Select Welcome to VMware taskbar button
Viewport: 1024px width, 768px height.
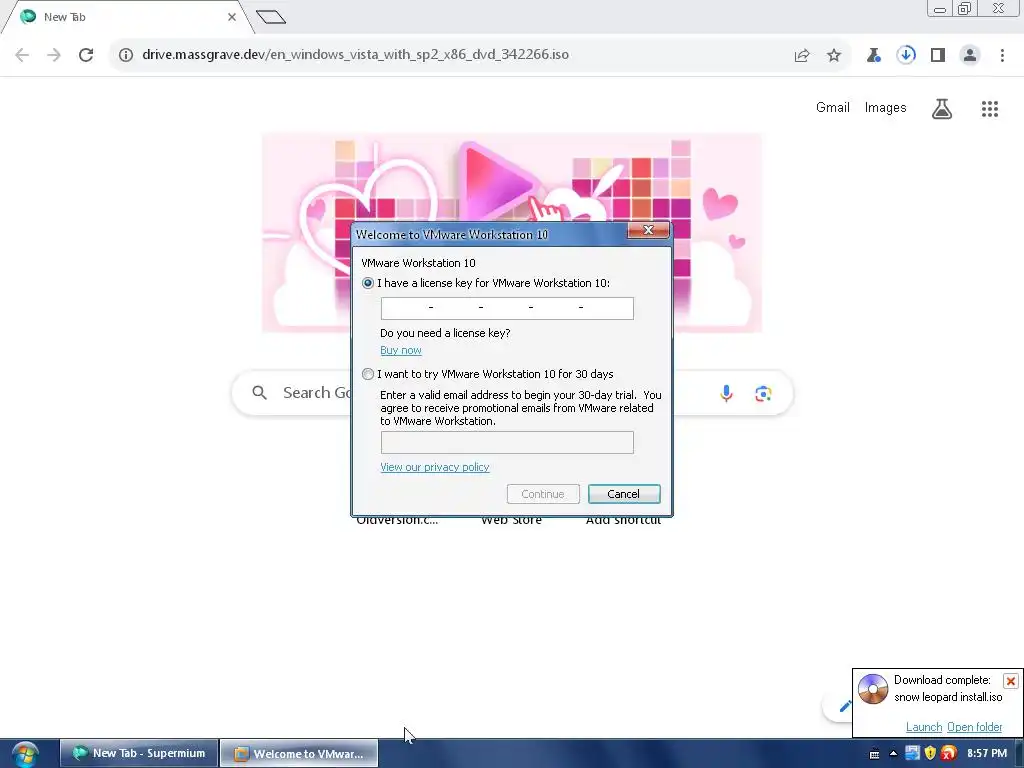(x=299, y=754)
